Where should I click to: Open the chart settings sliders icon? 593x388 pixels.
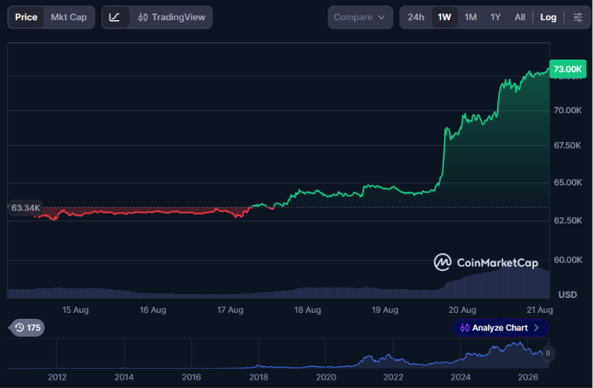(577, 17)
